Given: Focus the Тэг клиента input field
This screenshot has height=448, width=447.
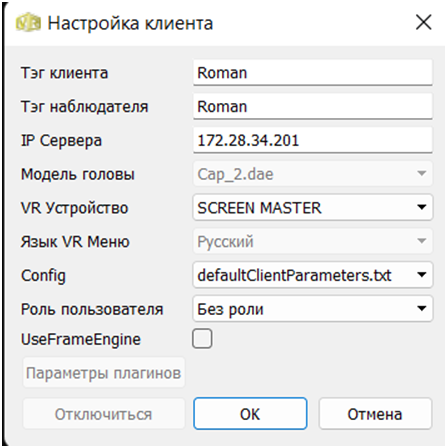Looking at the screenshot, I should click(x=313, y=73).
